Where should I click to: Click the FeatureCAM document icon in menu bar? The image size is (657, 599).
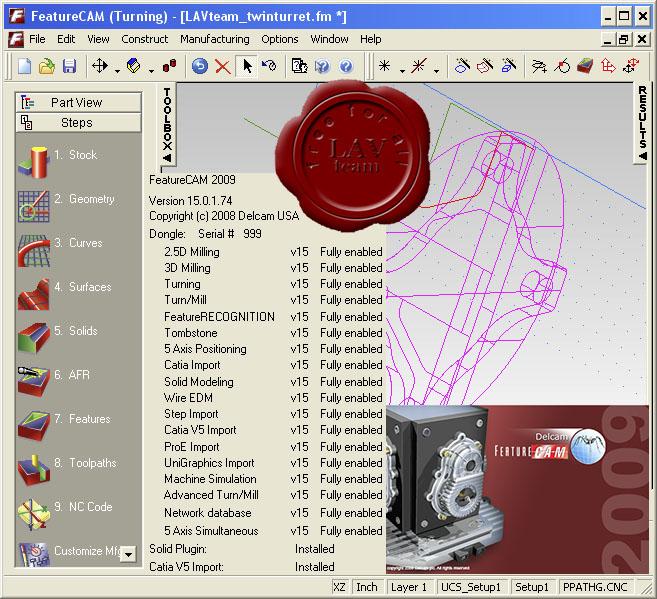[16, 39]
